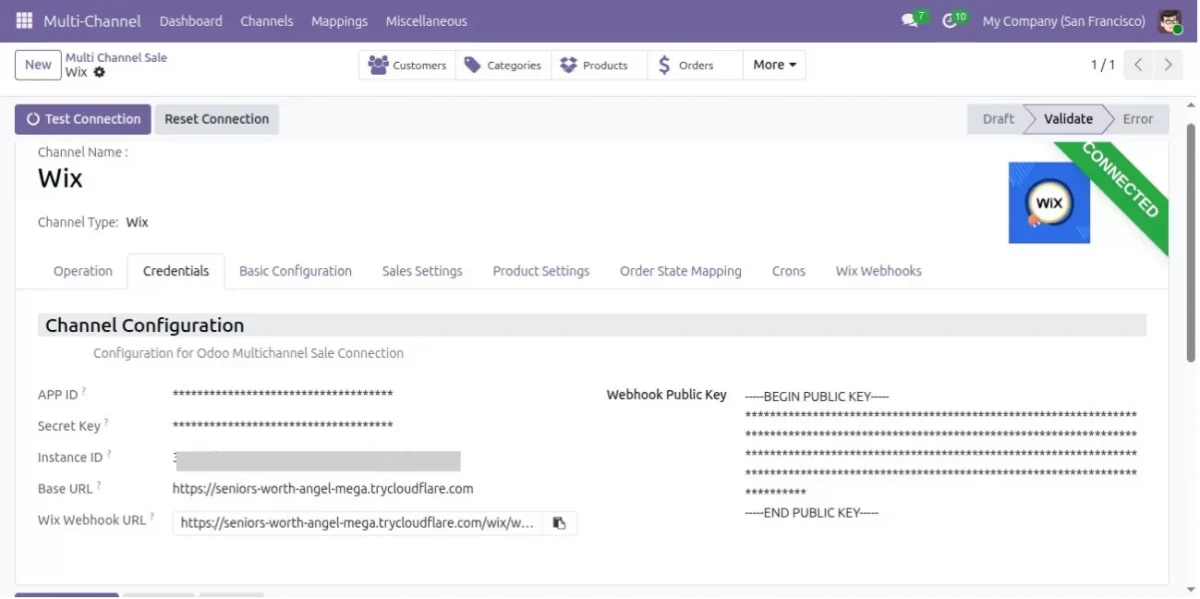Click Test Connection button
This screenshot has height=599, width=1200.
click(83, 119)
